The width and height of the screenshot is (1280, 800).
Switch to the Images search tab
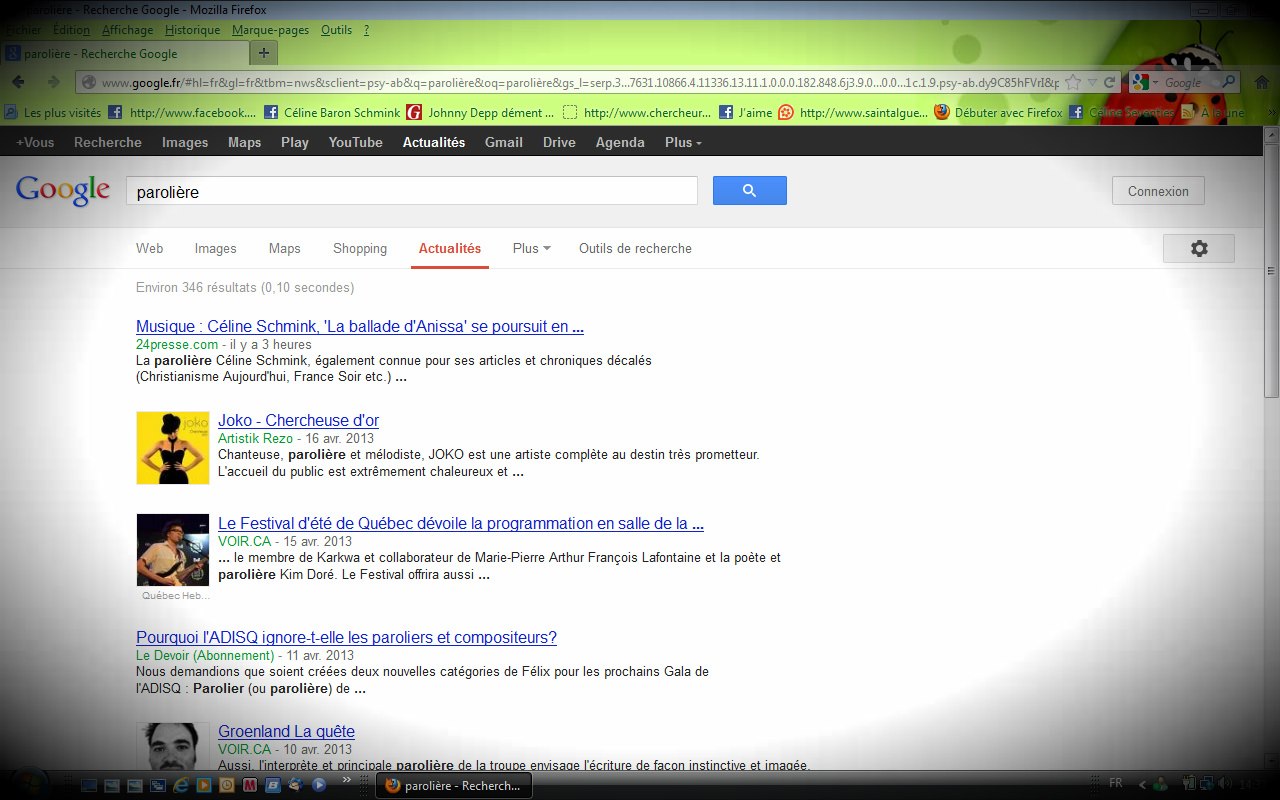coord(215,249)
